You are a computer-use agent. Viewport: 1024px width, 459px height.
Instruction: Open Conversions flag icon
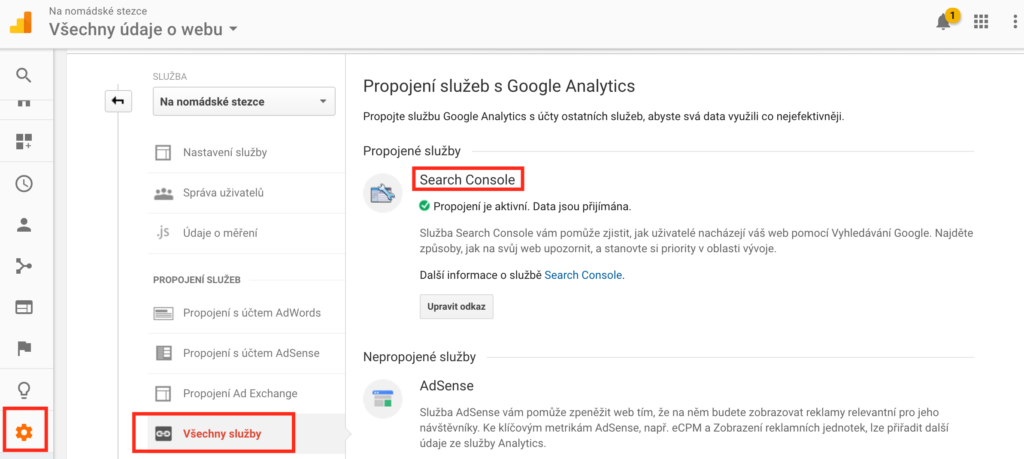[24, 348]
